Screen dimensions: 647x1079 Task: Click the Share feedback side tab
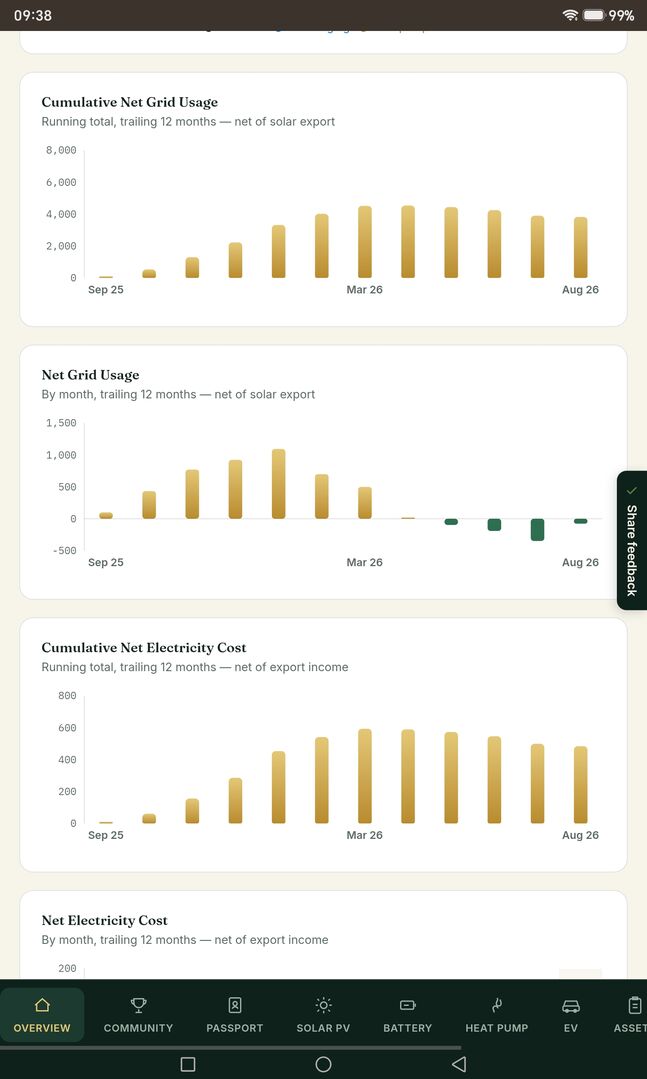click(632, 540)
